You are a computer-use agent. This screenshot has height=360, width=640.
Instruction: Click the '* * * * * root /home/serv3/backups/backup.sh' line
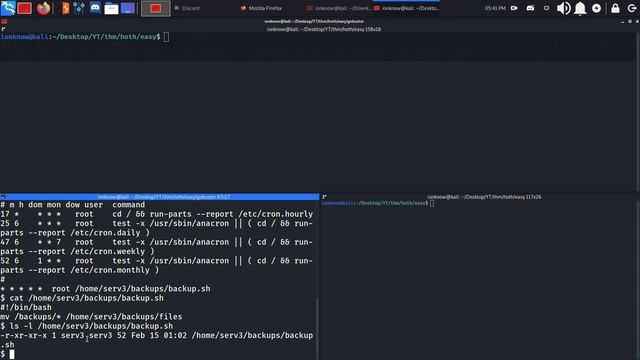105,289
